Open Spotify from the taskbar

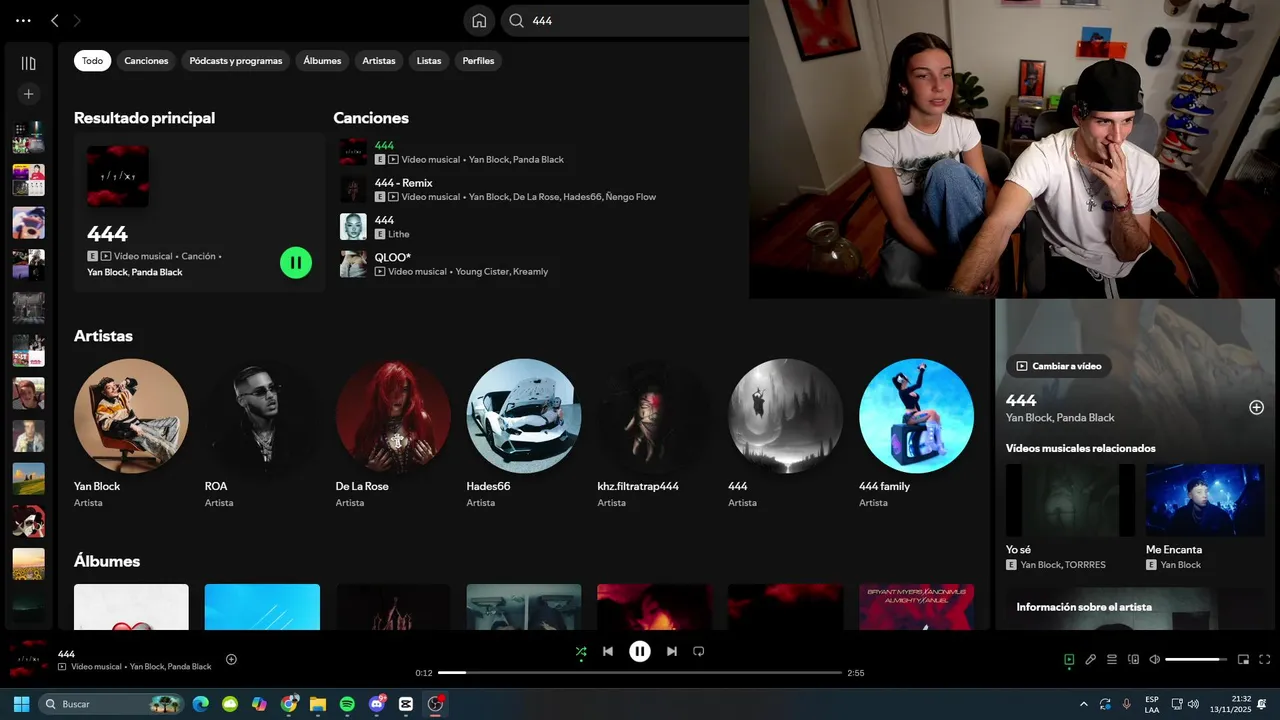point(347,704)
